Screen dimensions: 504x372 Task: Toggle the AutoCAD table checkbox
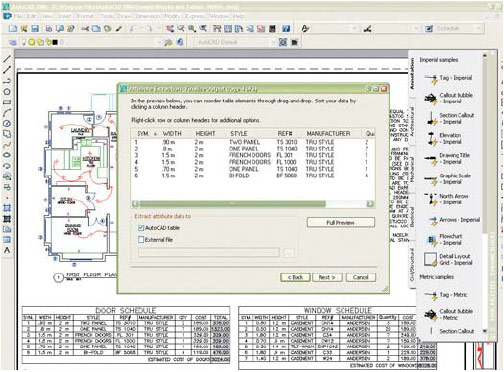click(x=141, y=228)
